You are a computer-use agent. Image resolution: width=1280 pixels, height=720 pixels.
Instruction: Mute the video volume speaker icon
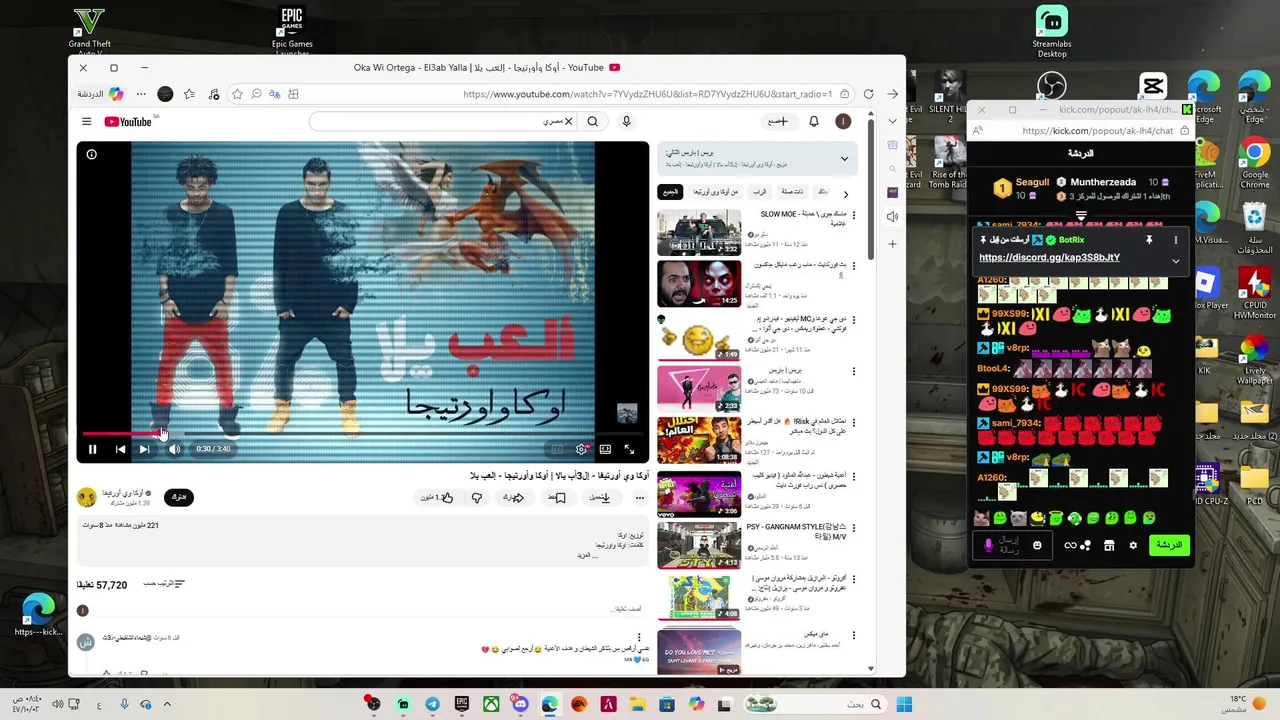click(x=174, y=449)
